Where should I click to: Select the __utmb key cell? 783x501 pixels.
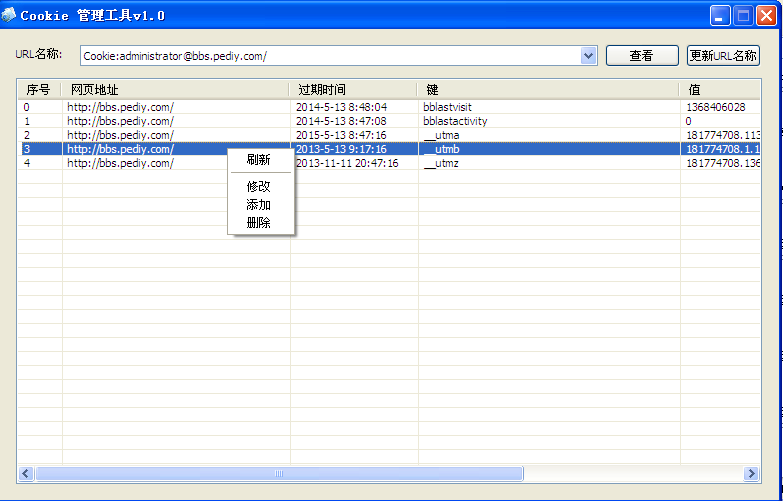click(441, 149)
